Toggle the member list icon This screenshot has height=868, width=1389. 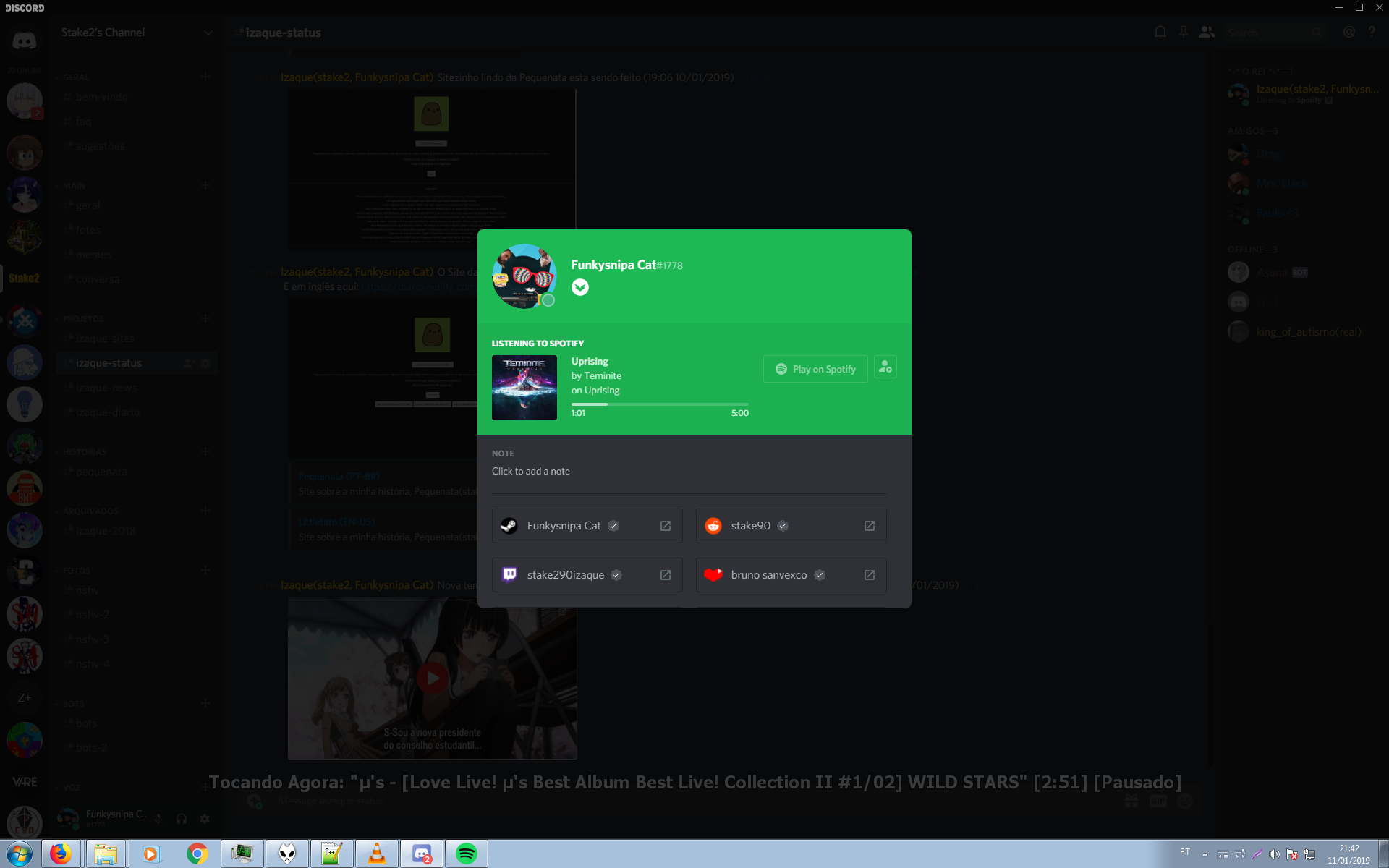tap(1207, 32)
